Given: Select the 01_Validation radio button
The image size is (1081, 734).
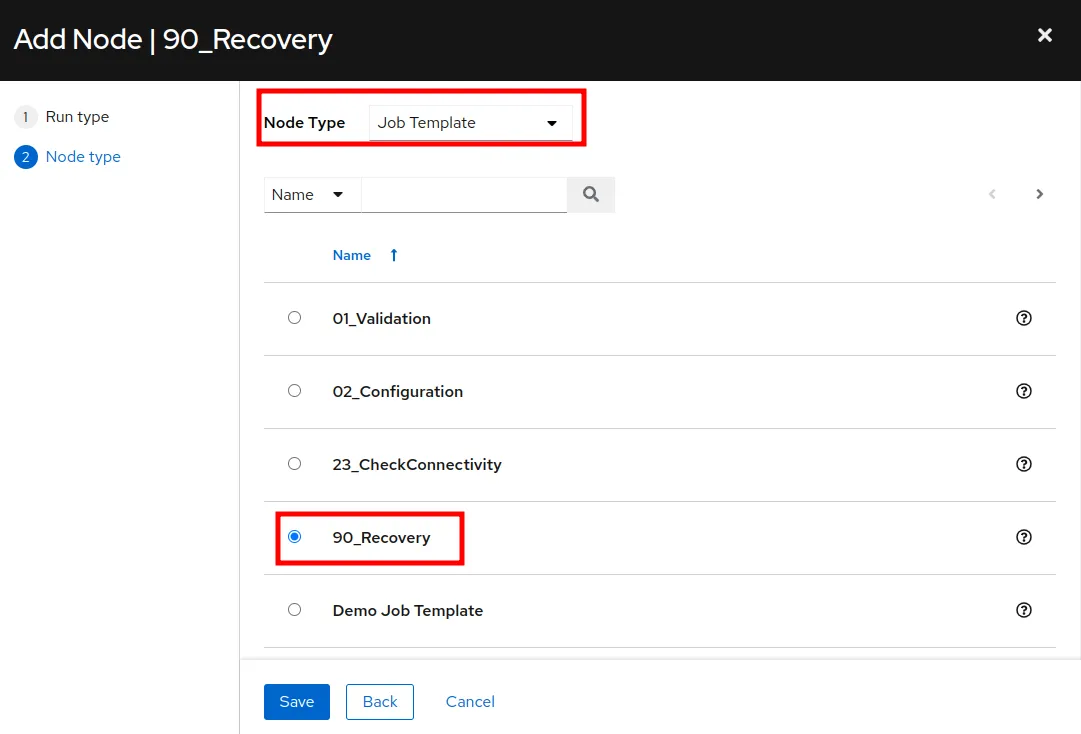Looking at the screenshot, I should [x=294, y=318].
